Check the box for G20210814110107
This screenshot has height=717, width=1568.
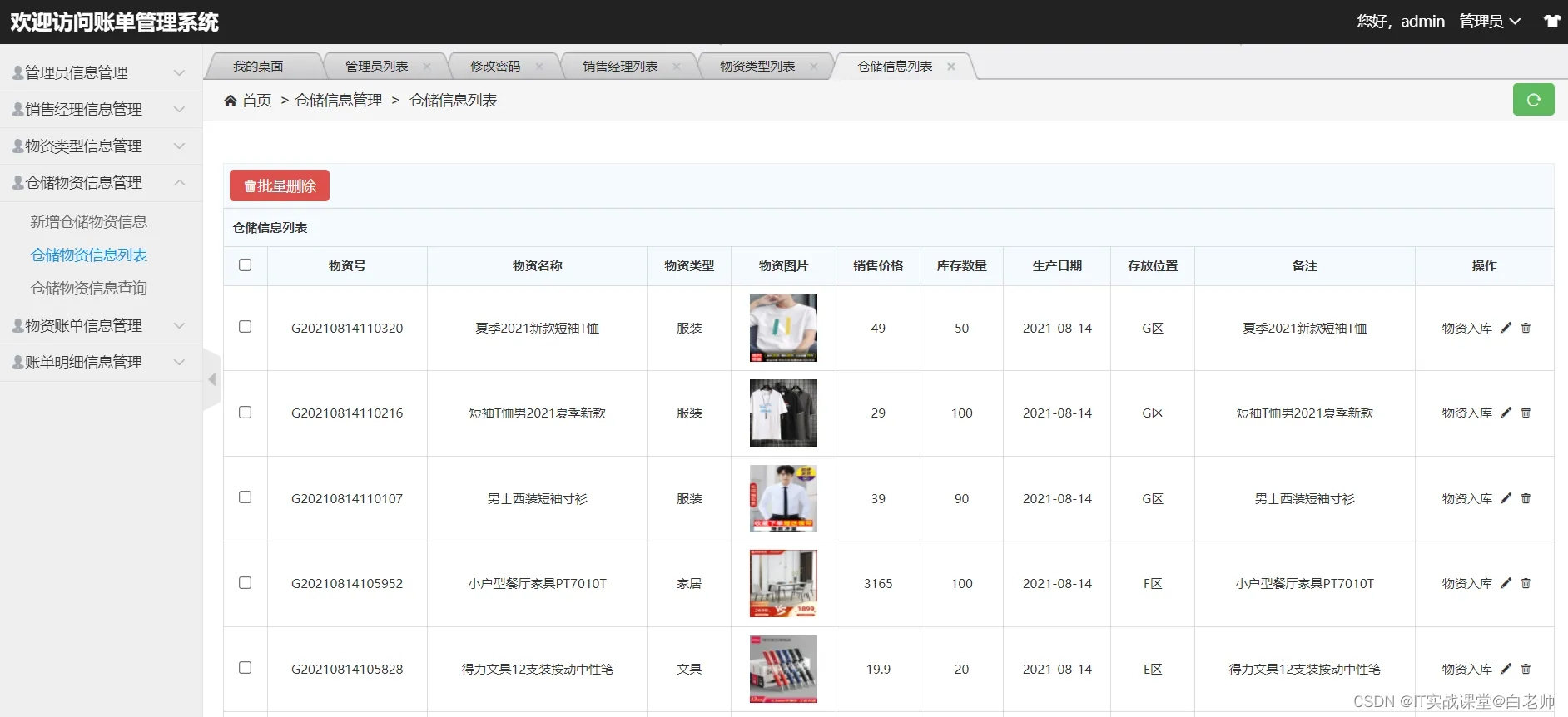(x=245, y=497)
